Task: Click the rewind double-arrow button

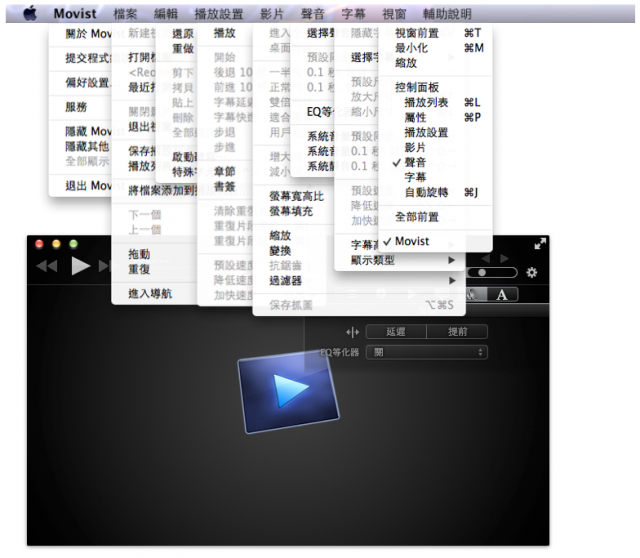Action: tap(47, 267)
